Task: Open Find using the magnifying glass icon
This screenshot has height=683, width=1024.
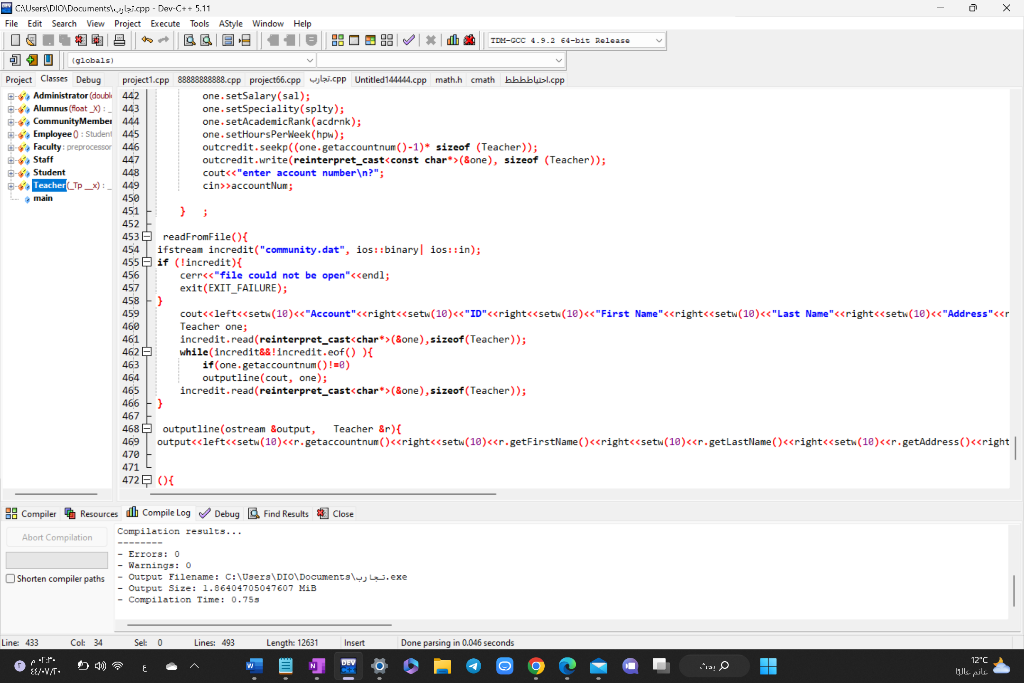Action: [190, 40]
